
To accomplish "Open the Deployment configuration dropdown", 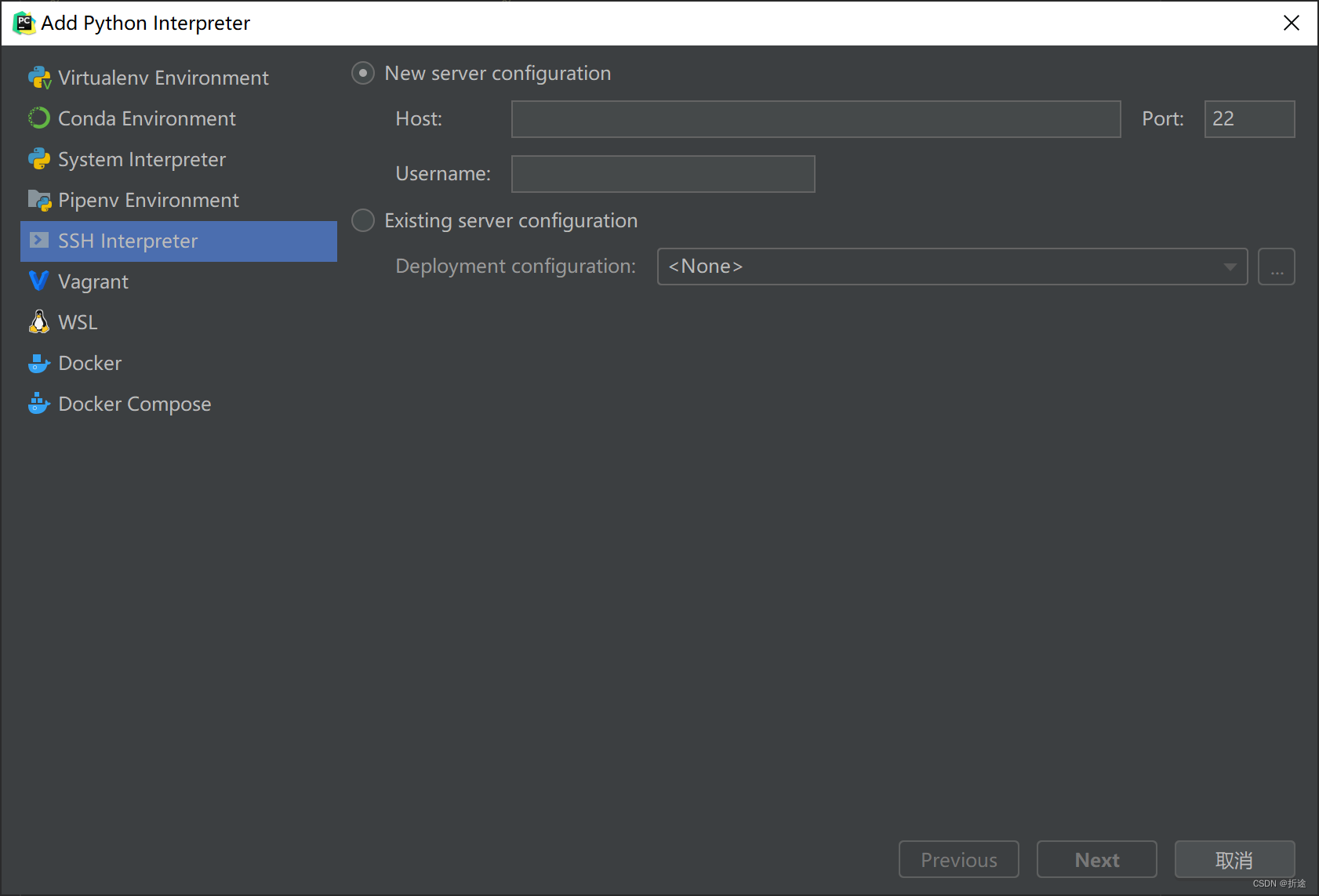I will click(952, 267).
